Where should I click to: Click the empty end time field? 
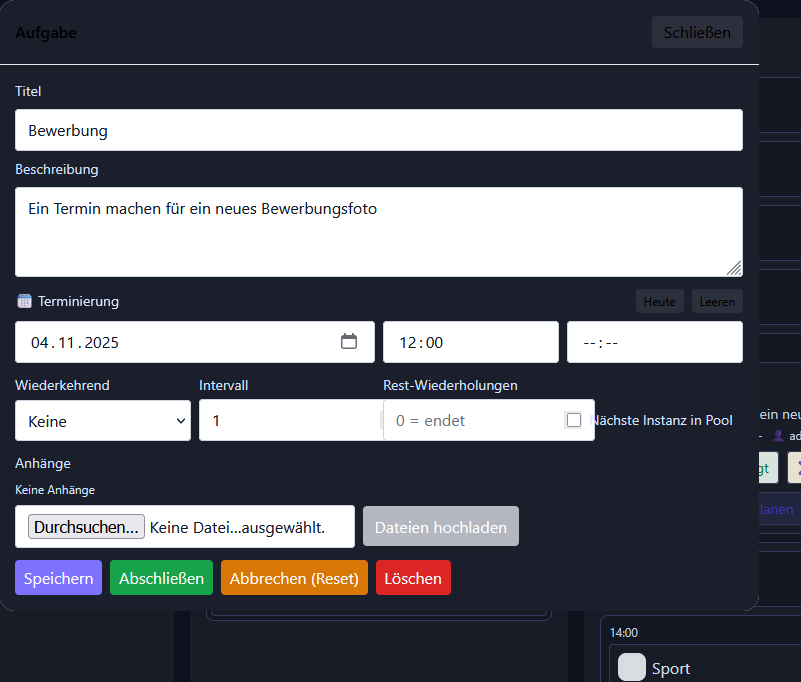[x=655, y=342]
